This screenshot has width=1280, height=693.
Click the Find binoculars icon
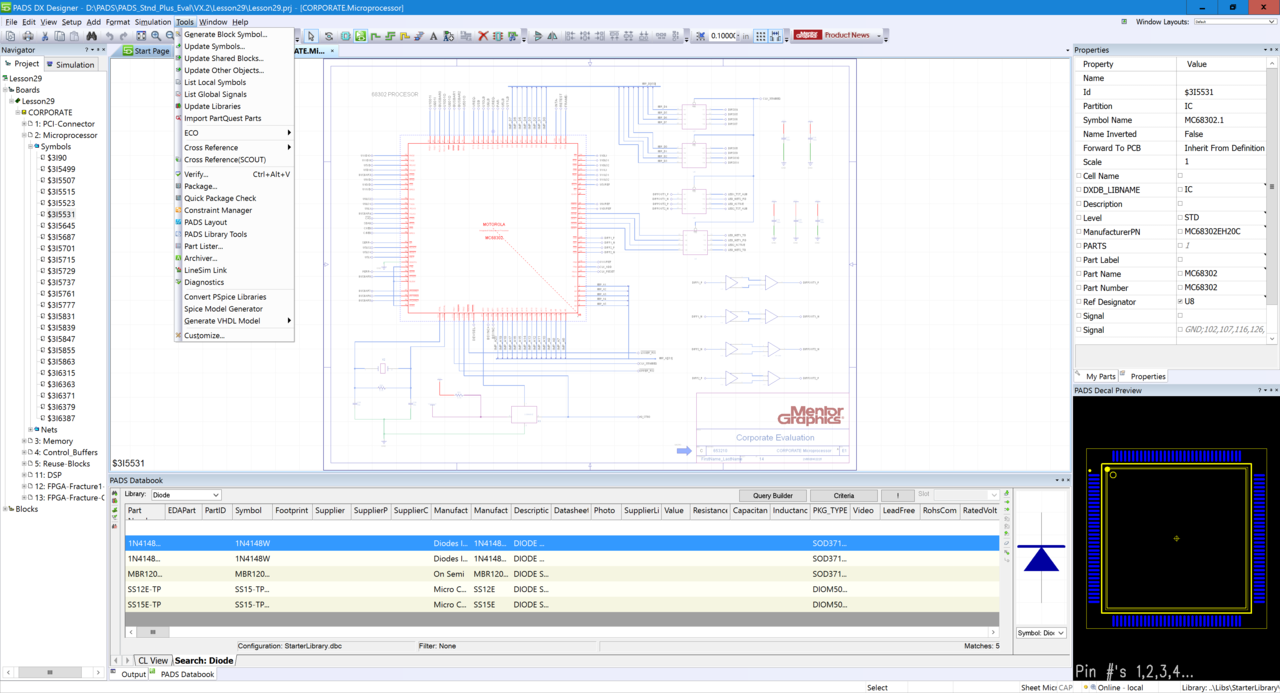point(91,36)
